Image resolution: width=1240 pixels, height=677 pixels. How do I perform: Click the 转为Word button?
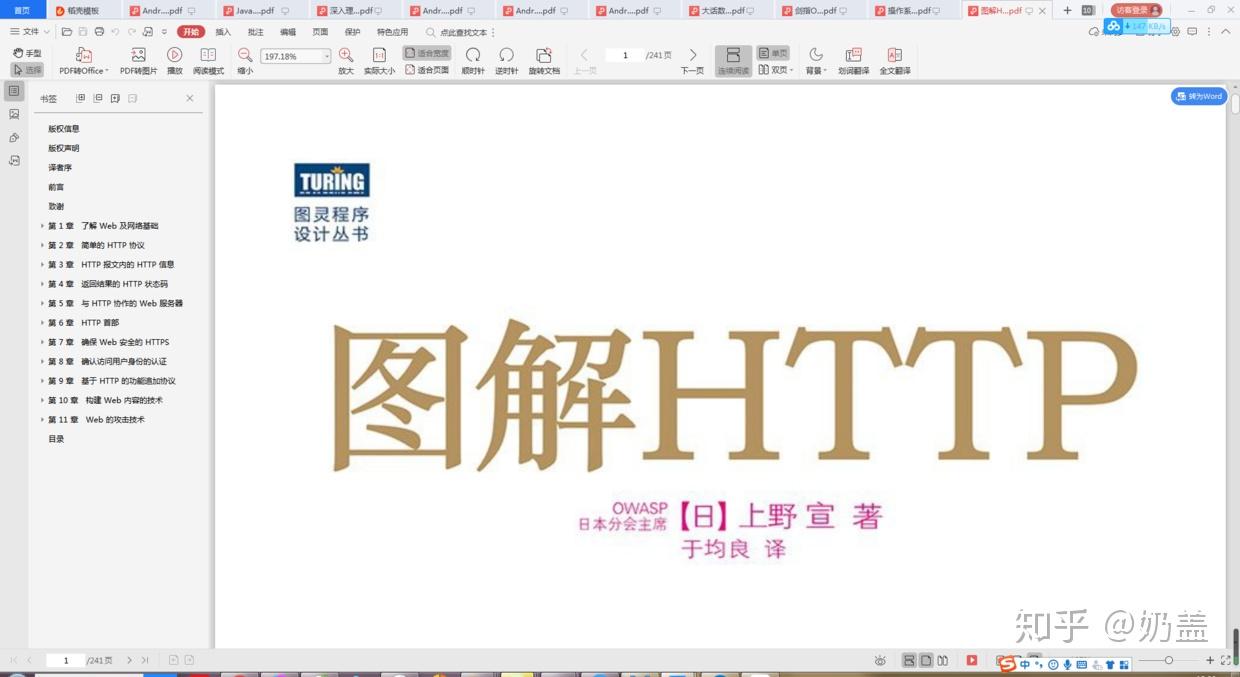coord(1199,96)
